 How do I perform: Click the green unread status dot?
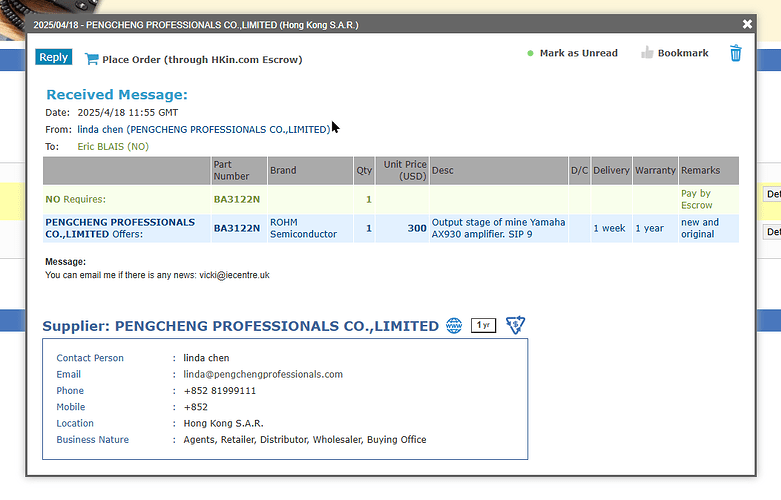[530, 53]
